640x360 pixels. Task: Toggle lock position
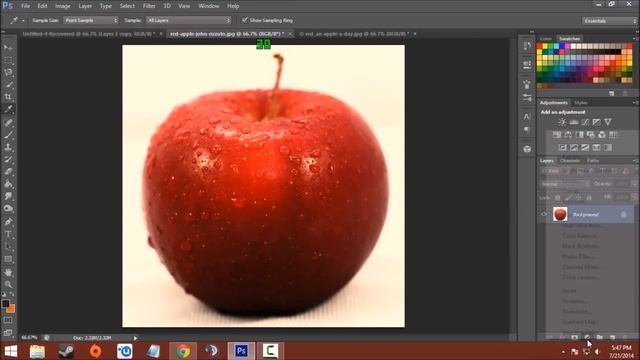pyautogui.click(x=578, y=198)
